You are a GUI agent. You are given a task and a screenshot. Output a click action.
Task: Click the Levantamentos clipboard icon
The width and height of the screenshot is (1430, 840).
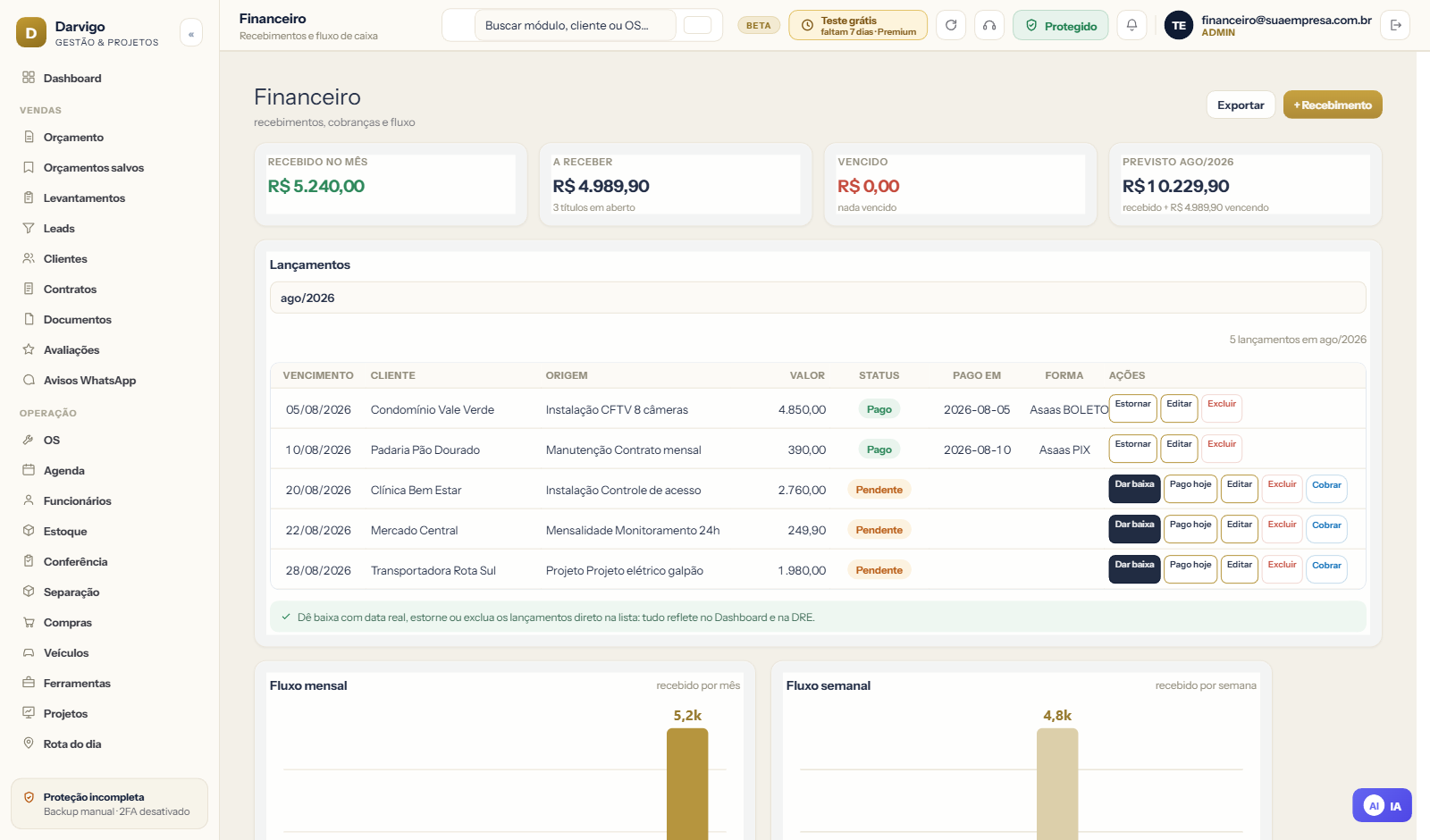coord(29,197)
